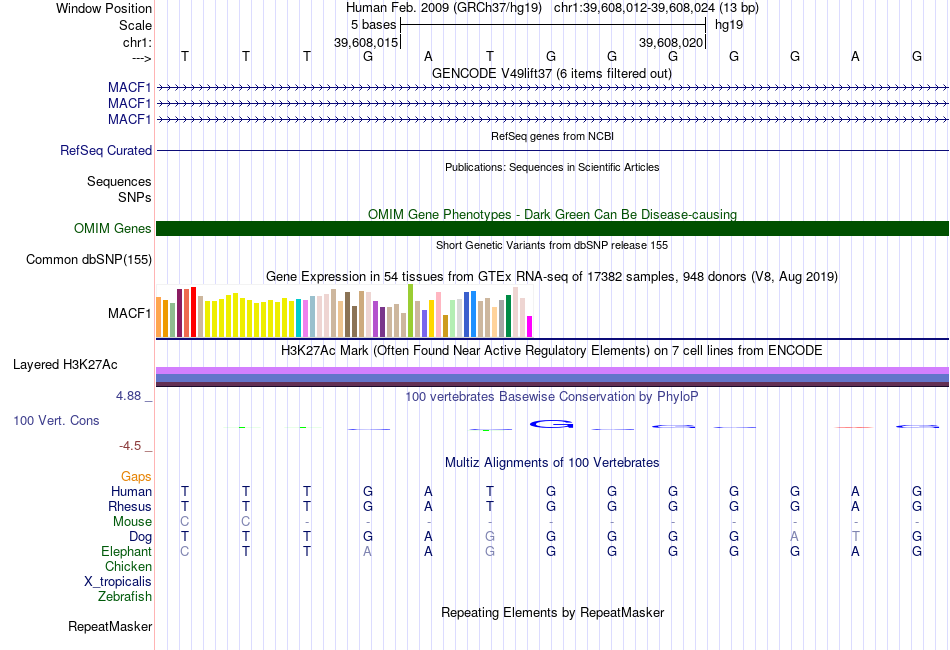Click the 4.88 upper scale value

pos(128,396)
